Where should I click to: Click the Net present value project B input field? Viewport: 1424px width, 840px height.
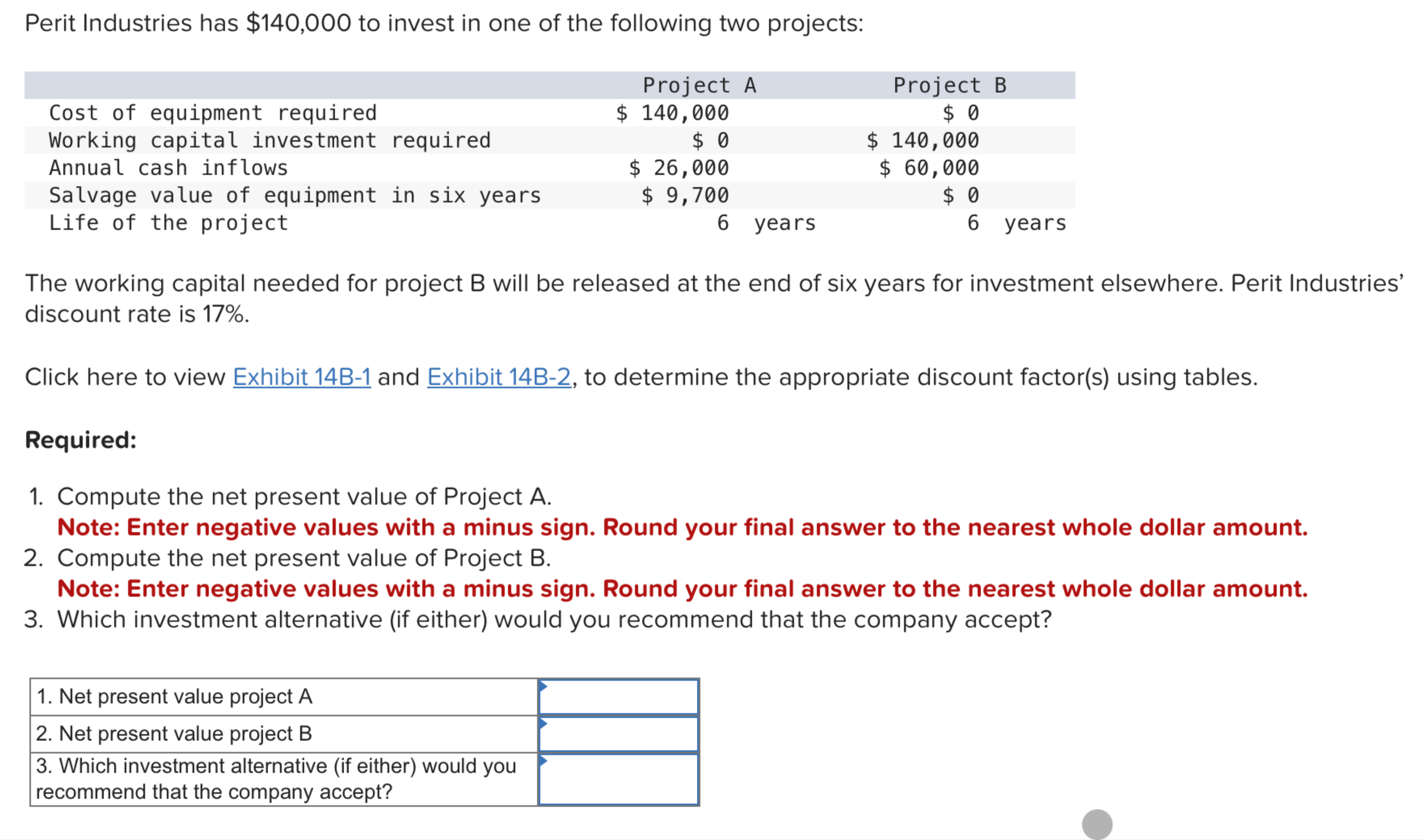coord(619,734)
